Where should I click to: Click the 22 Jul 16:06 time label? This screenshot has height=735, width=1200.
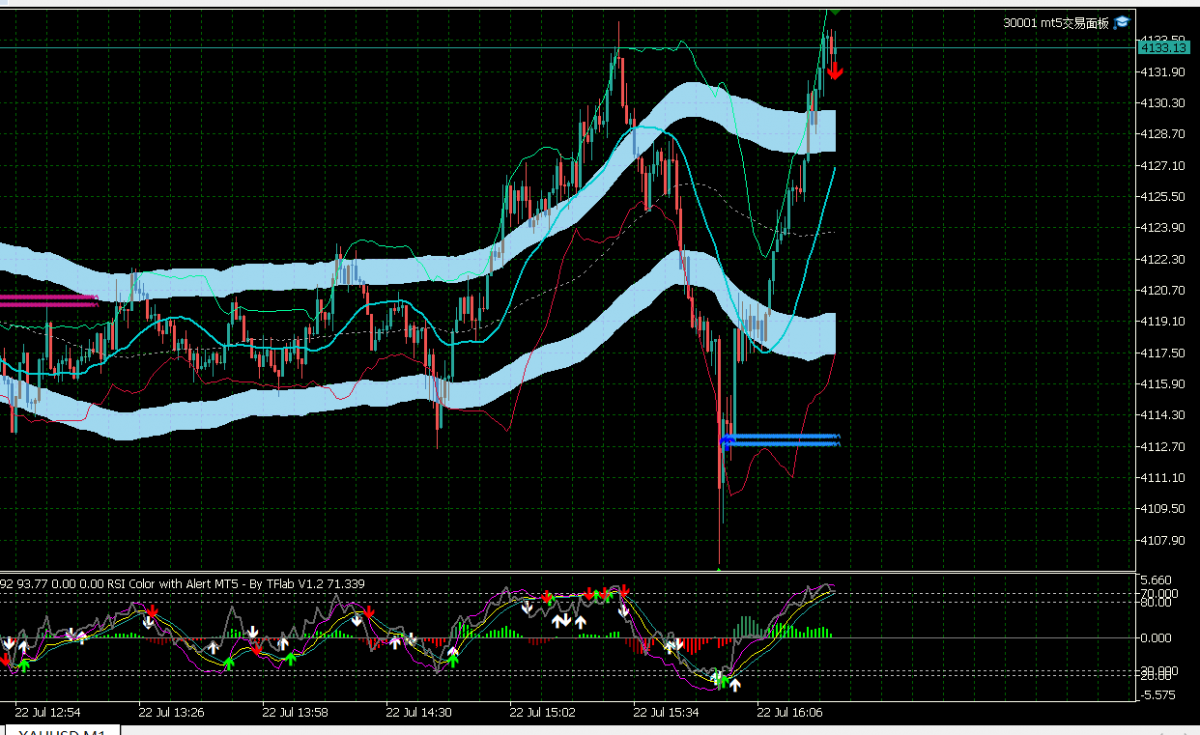(x=788, y=713)
